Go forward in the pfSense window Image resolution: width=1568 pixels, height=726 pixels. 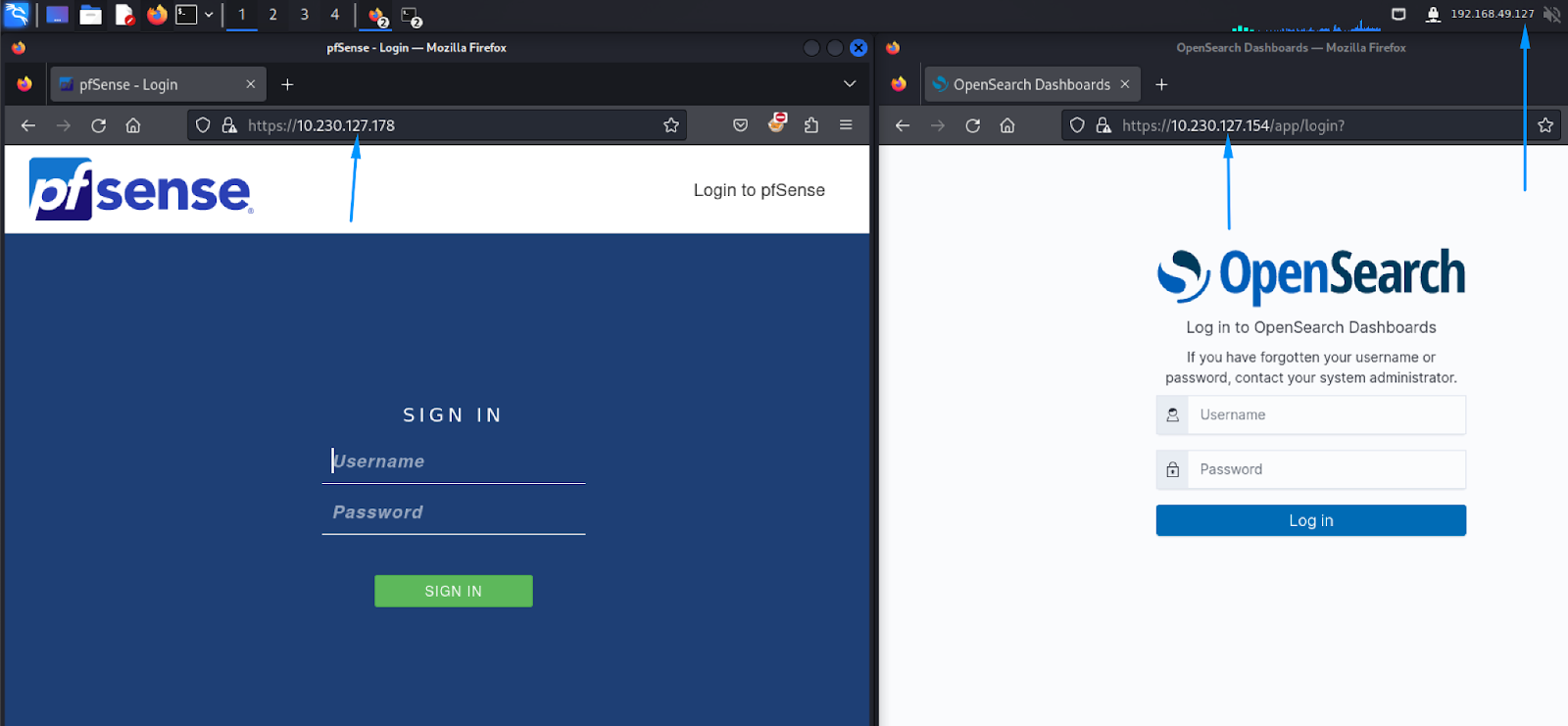[64, 125]
